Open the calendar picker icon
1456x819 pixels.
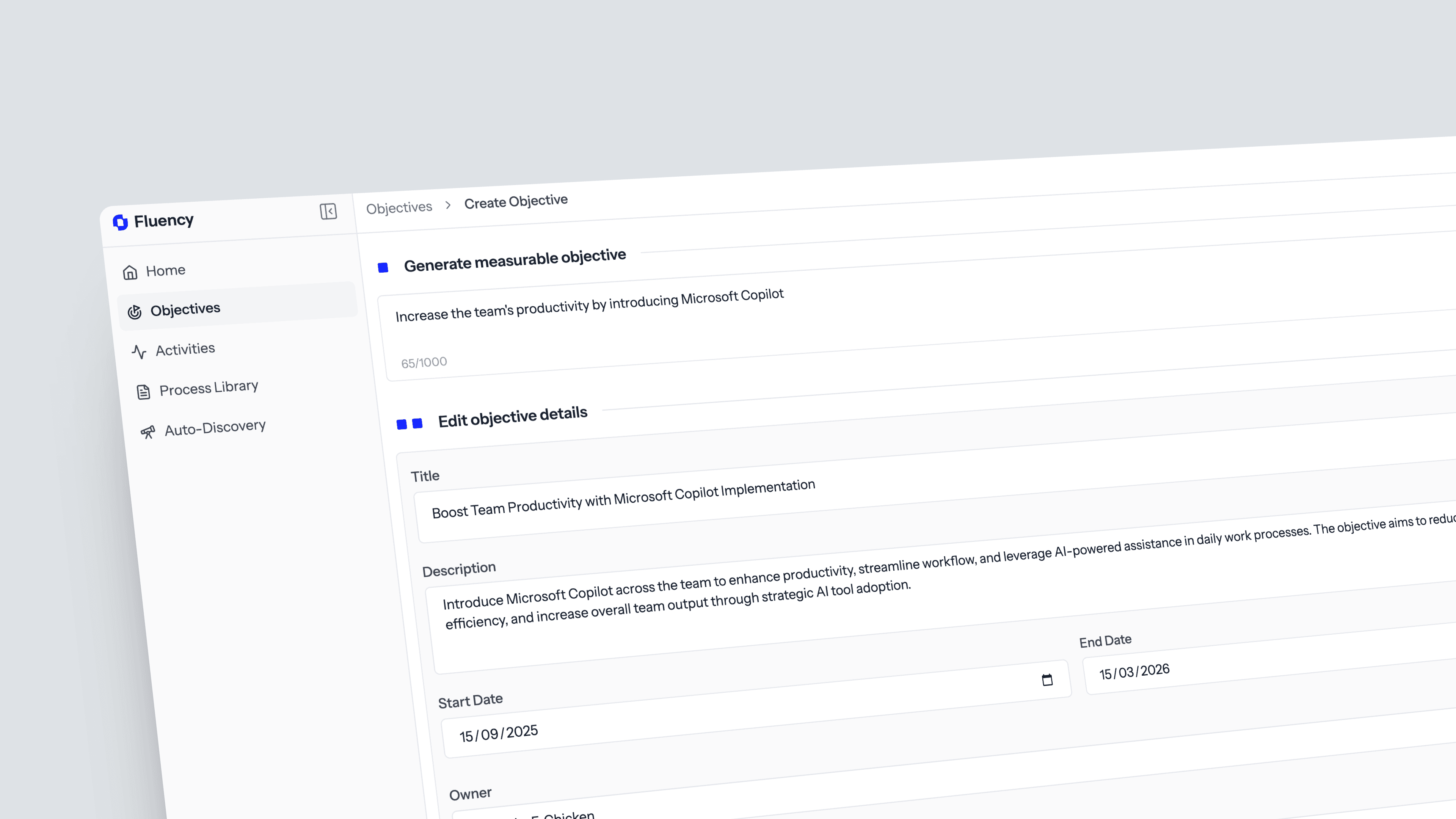coord(1047,679)
